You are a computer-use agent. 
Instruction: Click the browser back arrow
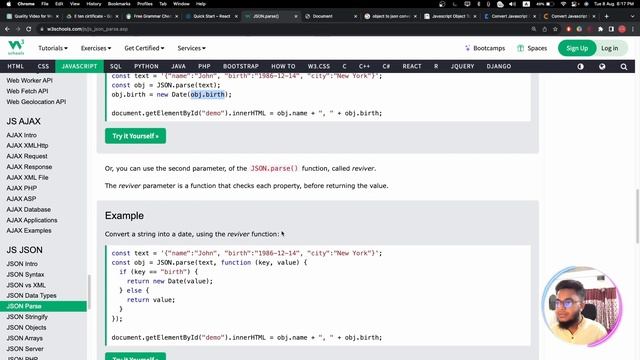[7, 29]
